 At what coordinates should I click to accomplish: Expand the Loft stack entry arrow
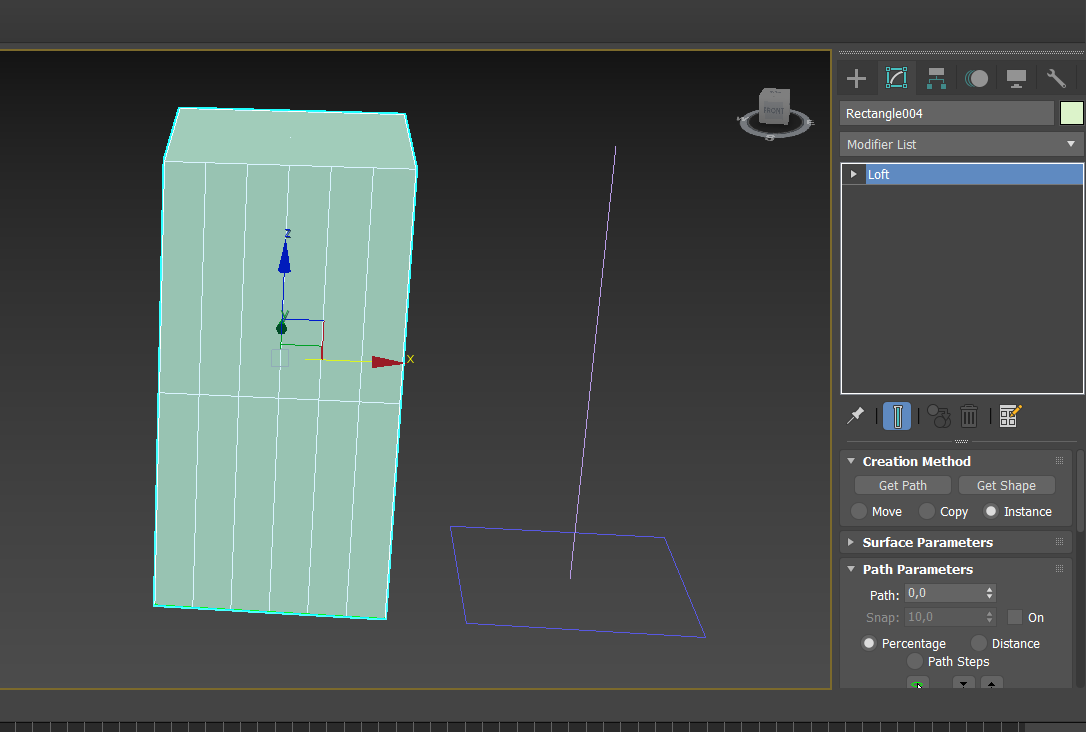(x=853, y=174)
